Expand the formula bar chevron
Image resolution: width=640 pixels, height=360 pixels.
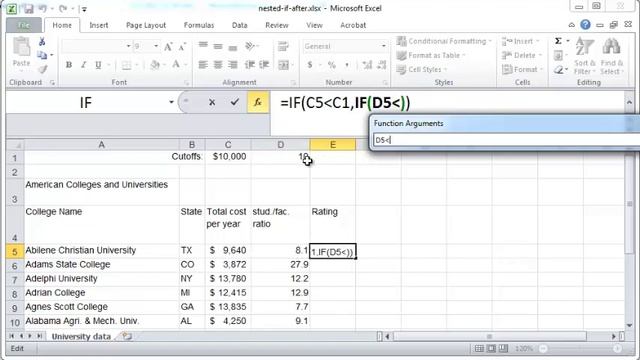tap(629, 102)
